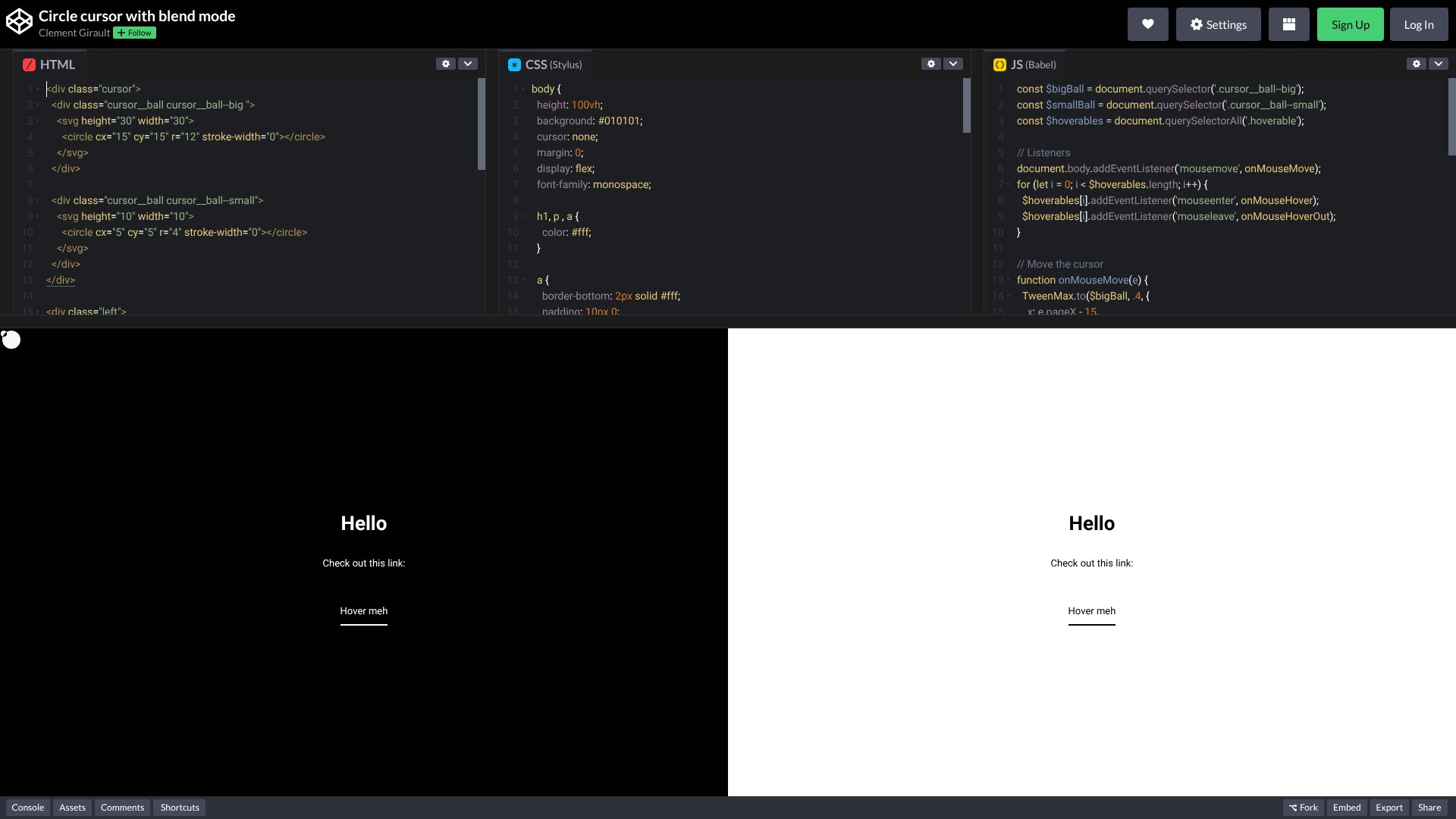The width and height of the screenshot is (1456, 819).
Task: Toggle the Console panel
Action: 28,808
